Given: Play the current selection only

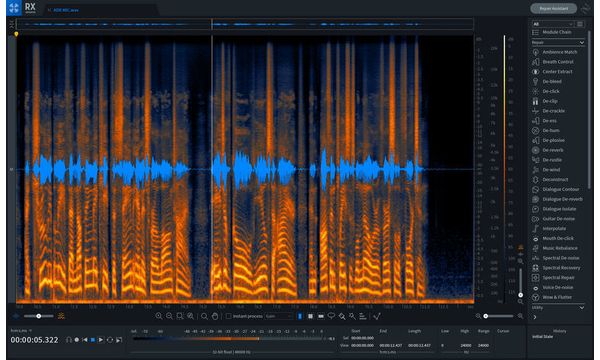Looking at the screenshot, I should pos(119,340).
